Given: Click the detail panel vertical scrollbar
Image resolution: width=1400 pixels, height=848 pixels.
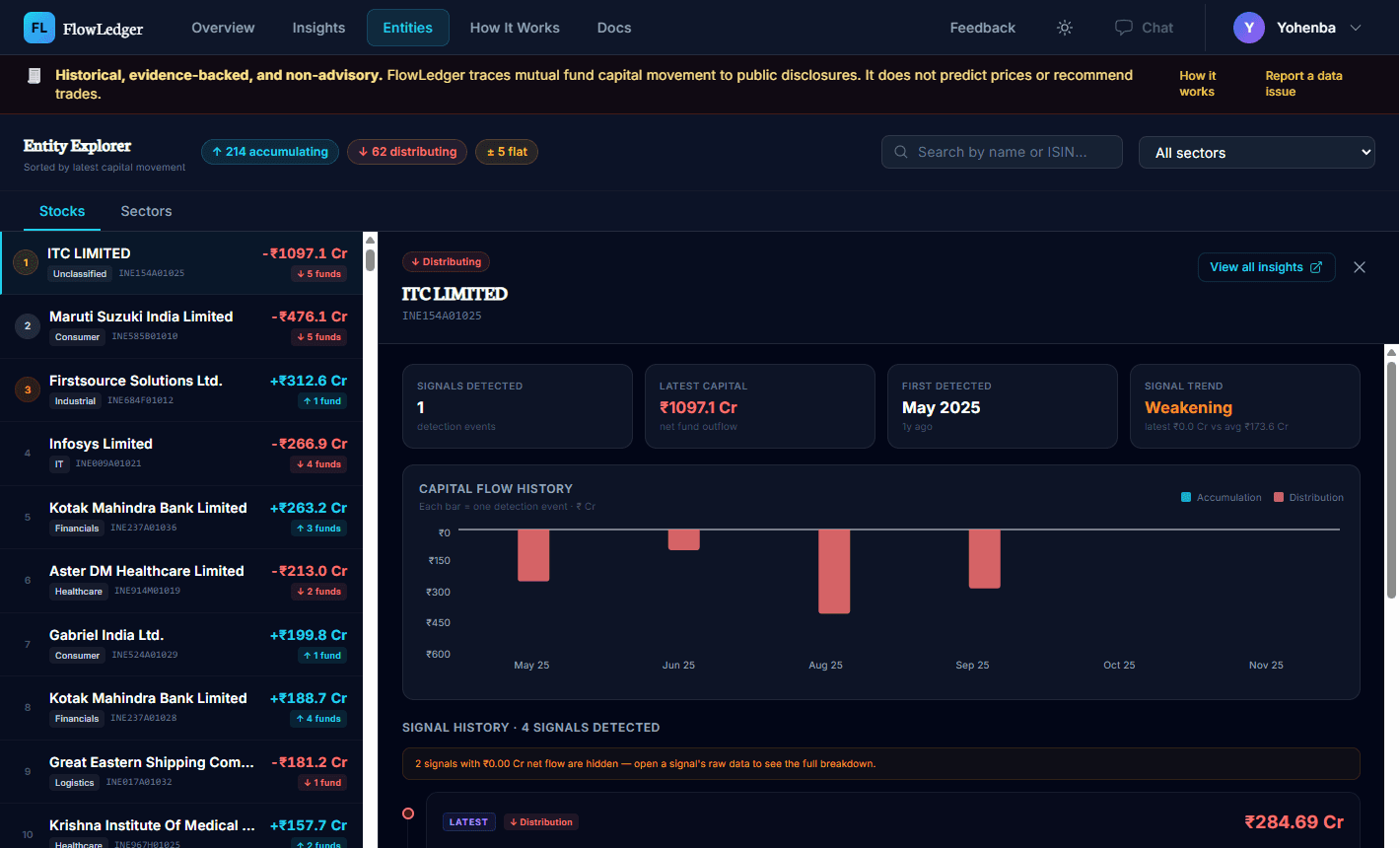Looking at the screenshot, I should [1391, 479].
